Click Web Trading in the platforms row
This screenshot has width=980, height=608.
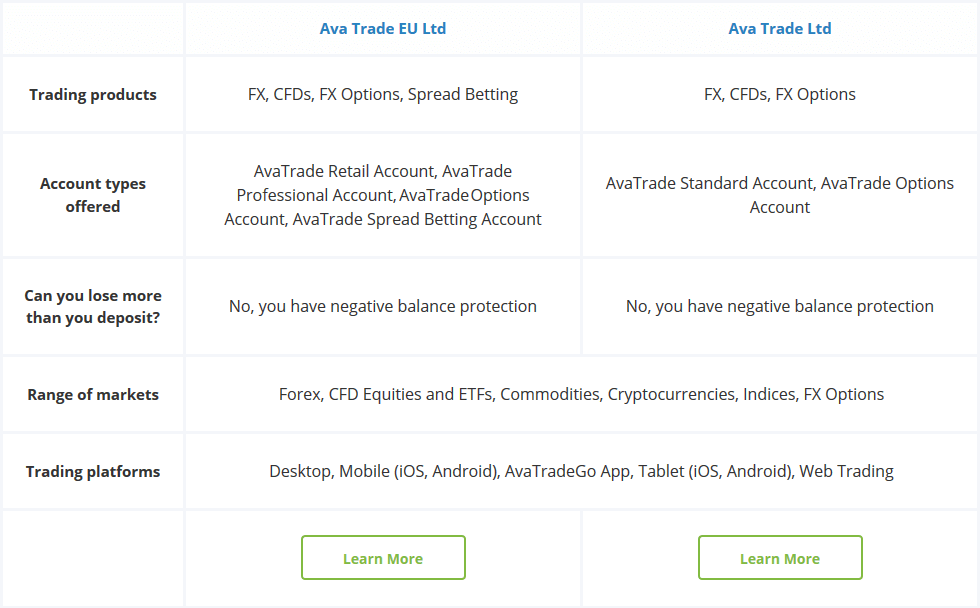[845, 471]
